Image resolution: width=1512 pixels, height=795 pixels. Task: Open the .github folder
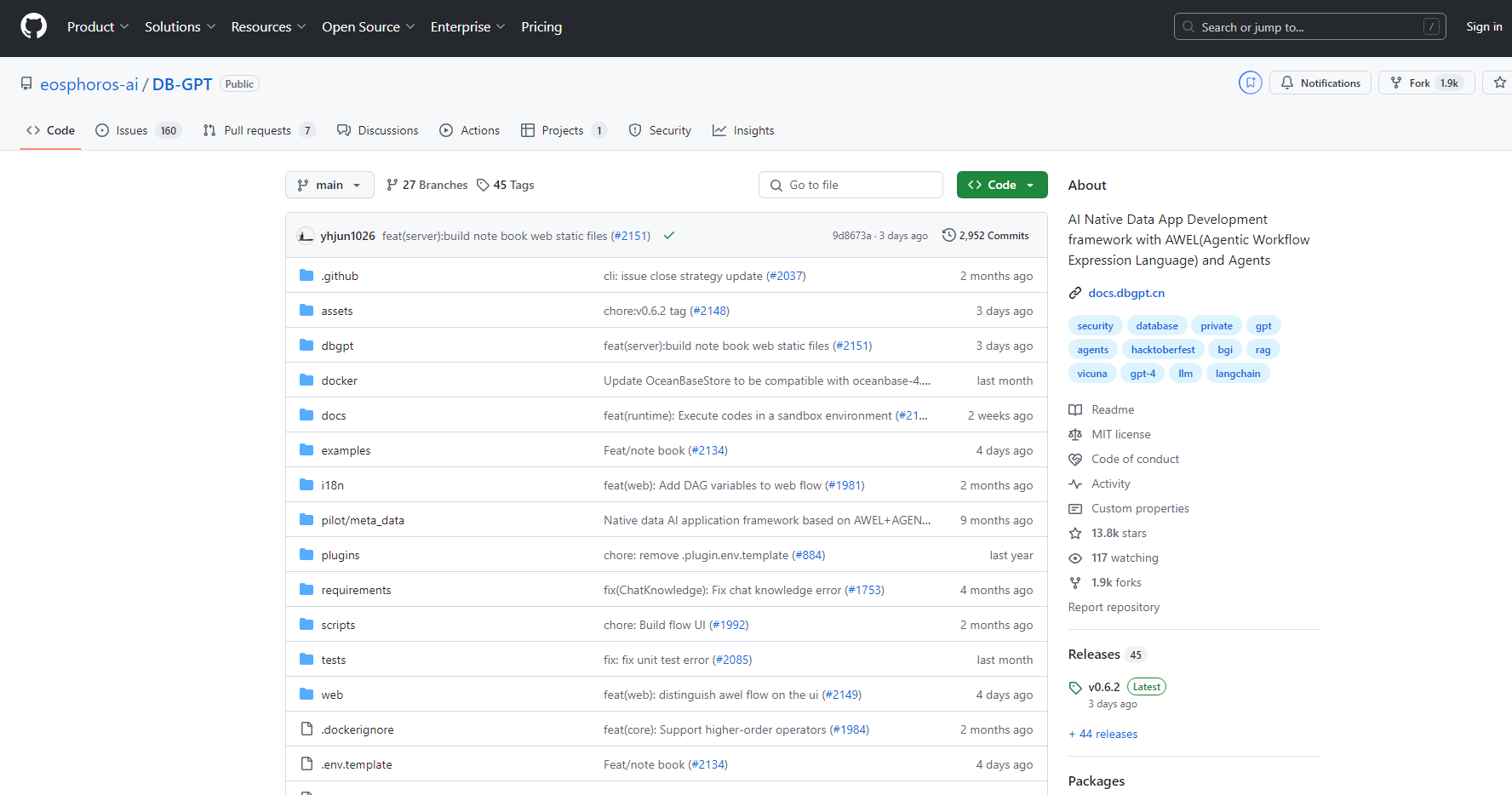click(340, 276)
